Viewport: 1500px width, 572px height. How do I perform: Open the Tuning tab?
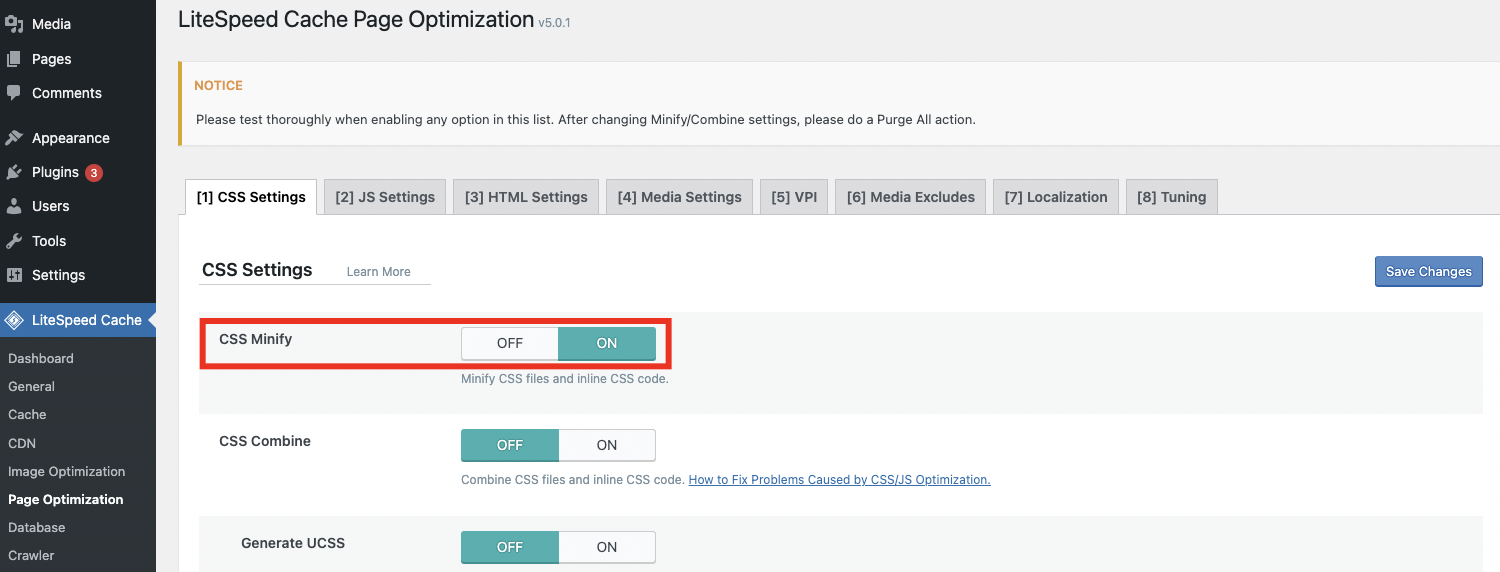1171,197
